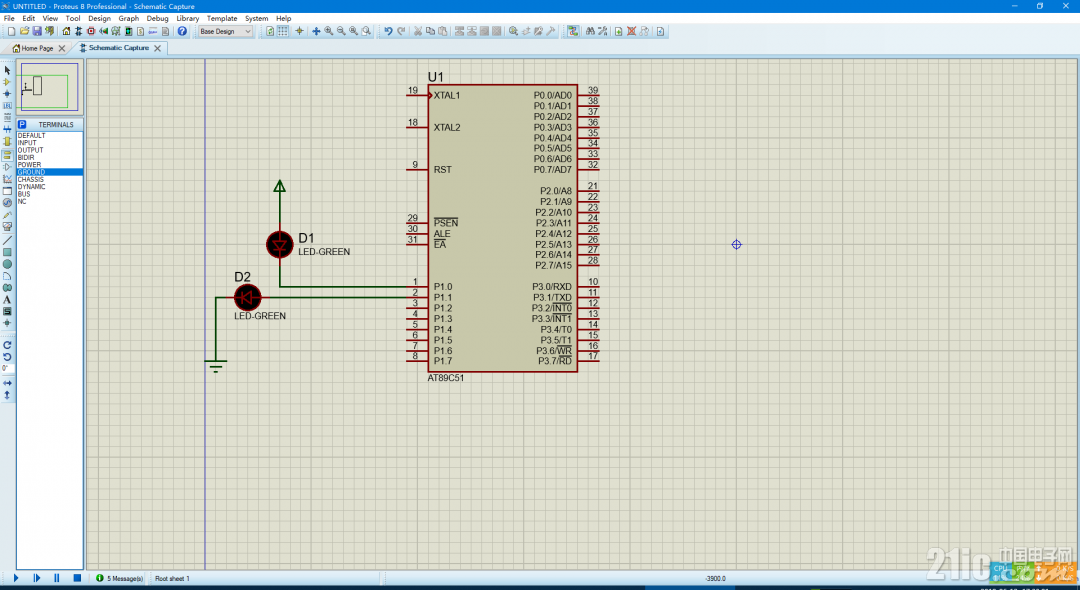Open the Library menu
Screen dimensions: 1080x590
187,19
